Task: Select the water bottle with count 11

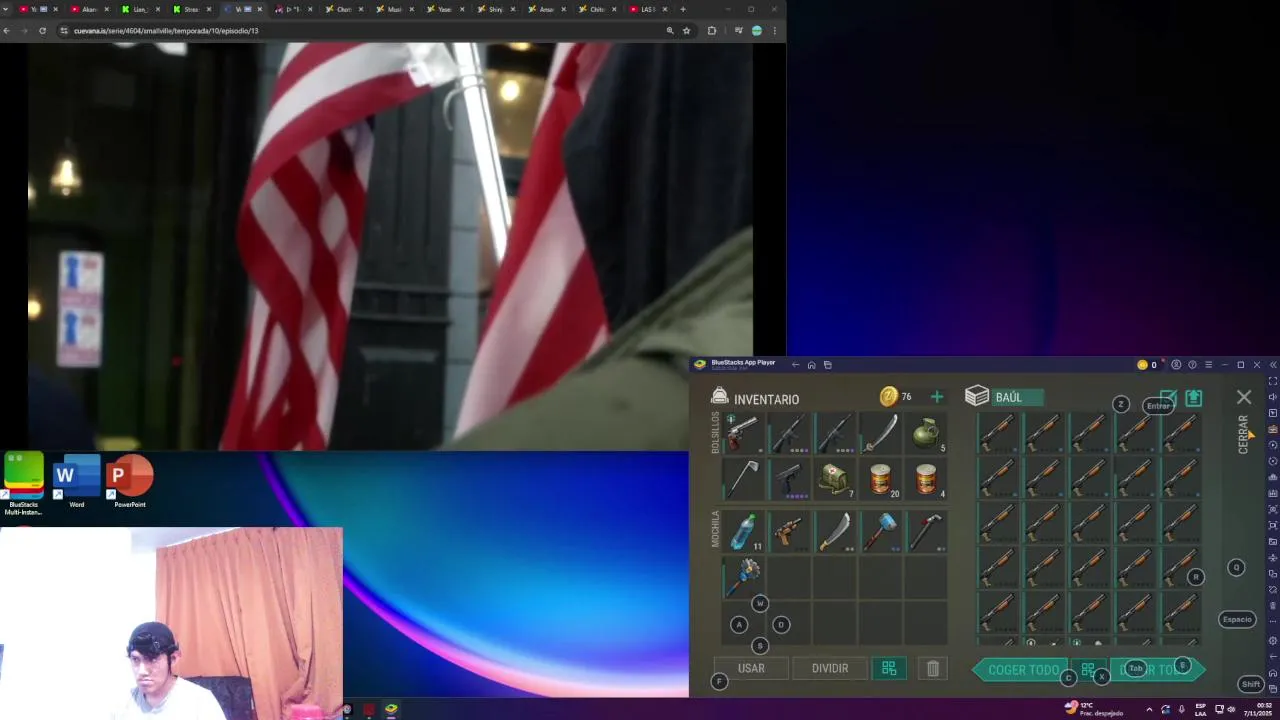Action: (x=743, y=531)
